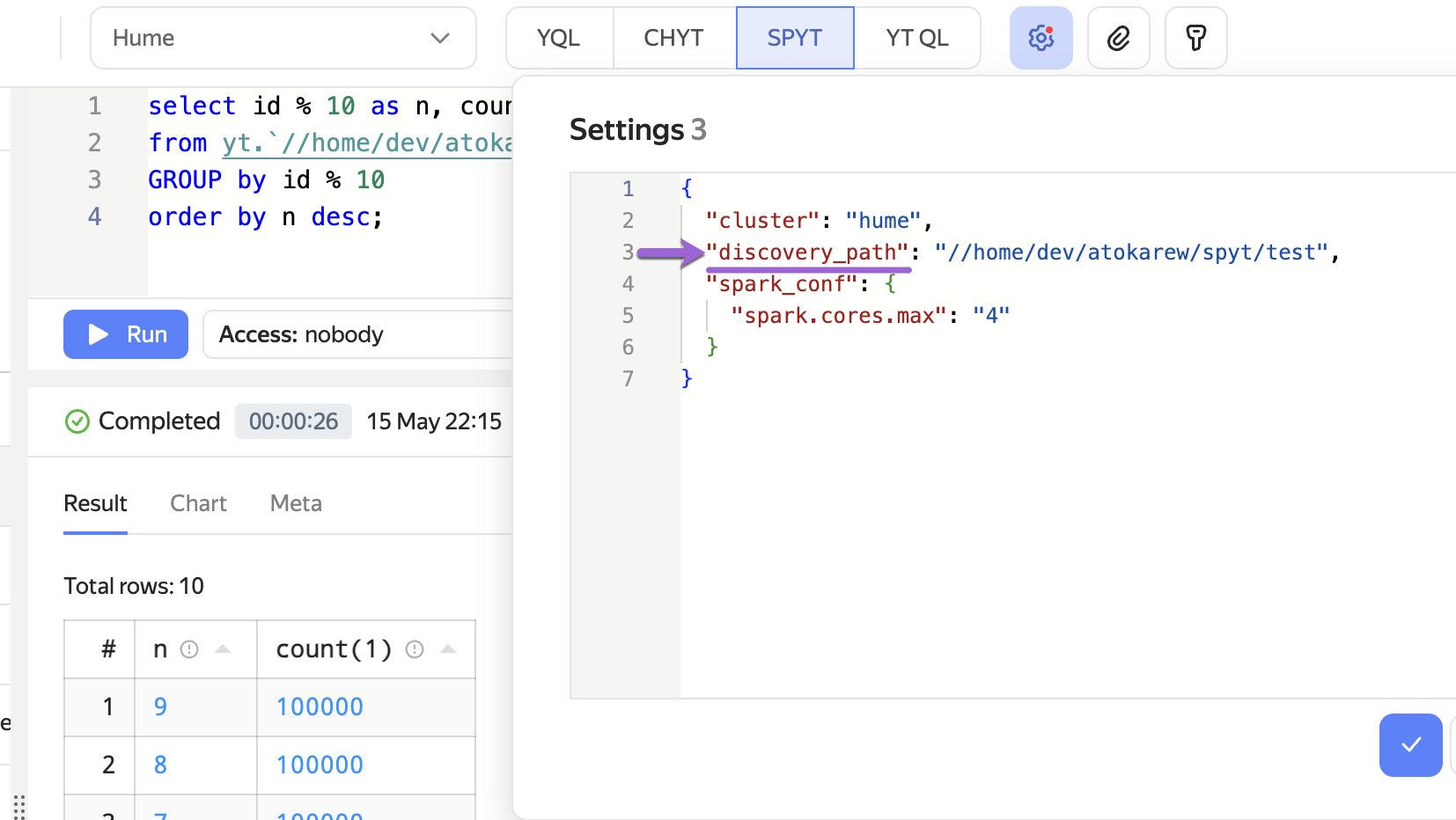Click the "discovery_path" key in settings JSON
This screenshot has width=1456, height=820.
coord(807,253)
